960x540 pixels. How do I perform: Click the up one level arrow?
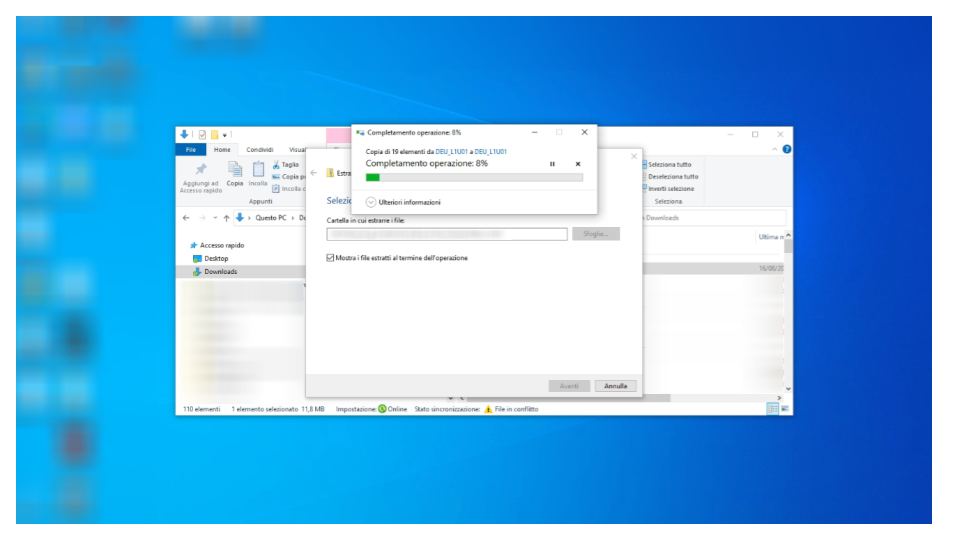coord(227,218)
